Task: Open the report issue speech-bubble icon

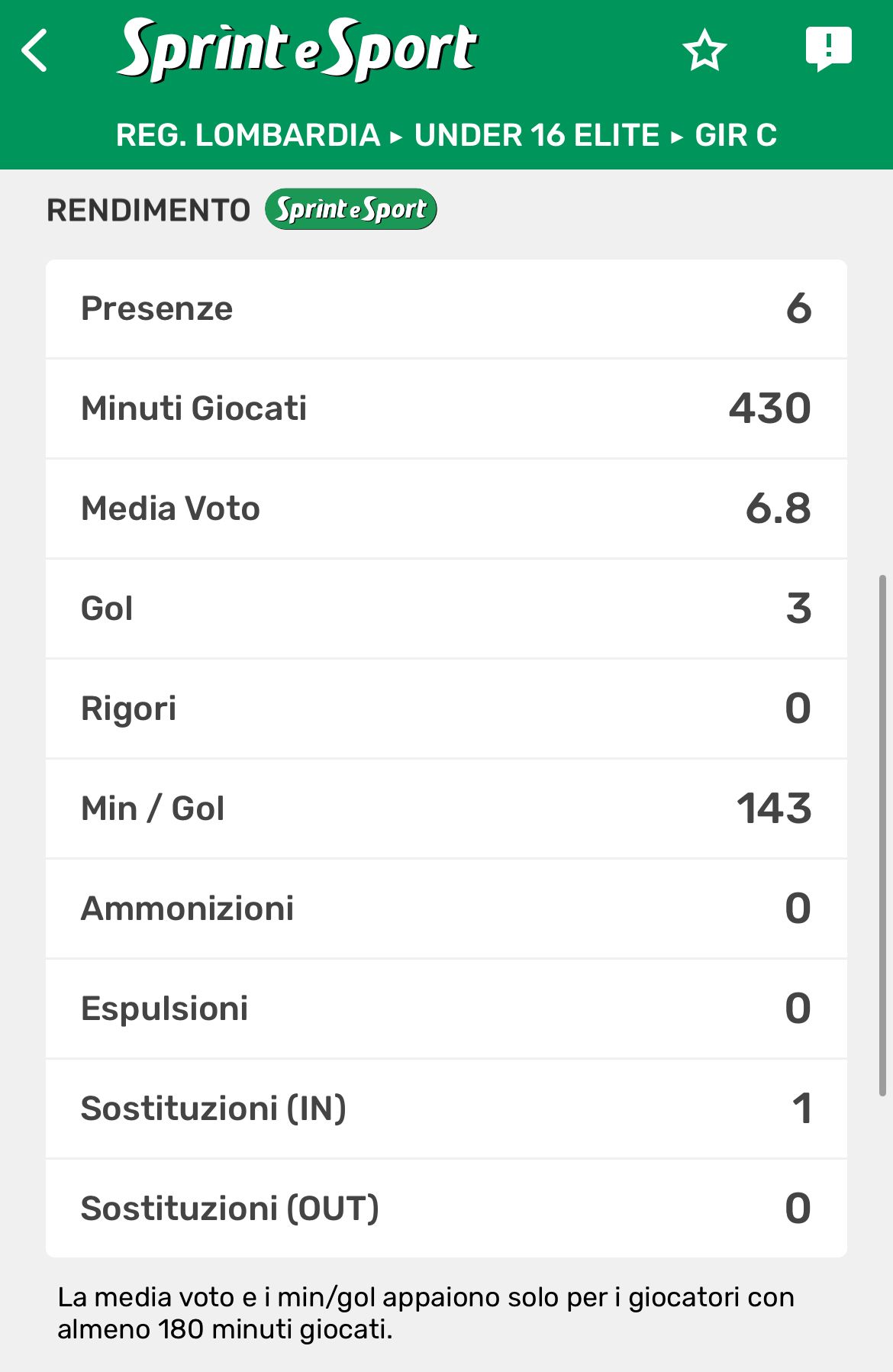Action: (x=828, y=50)
